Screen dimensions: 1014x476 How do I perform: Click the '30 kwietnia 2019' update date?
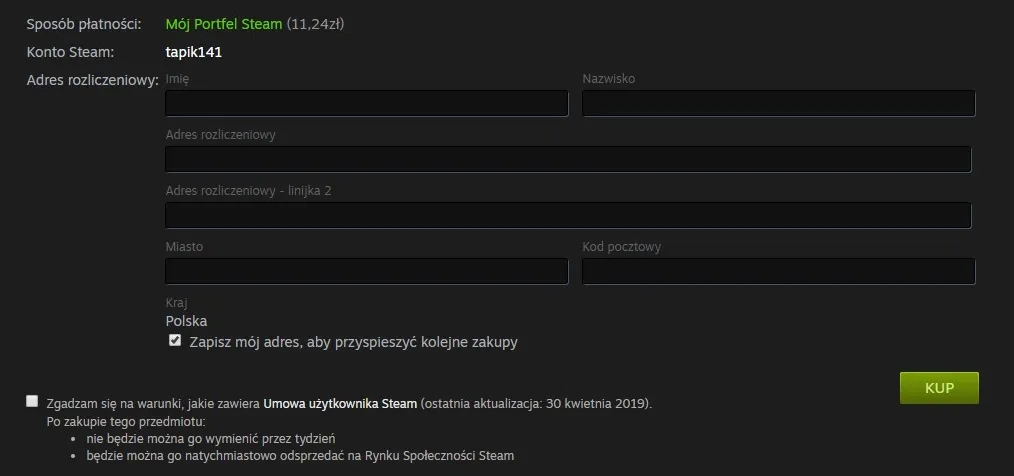click(594, 404)
